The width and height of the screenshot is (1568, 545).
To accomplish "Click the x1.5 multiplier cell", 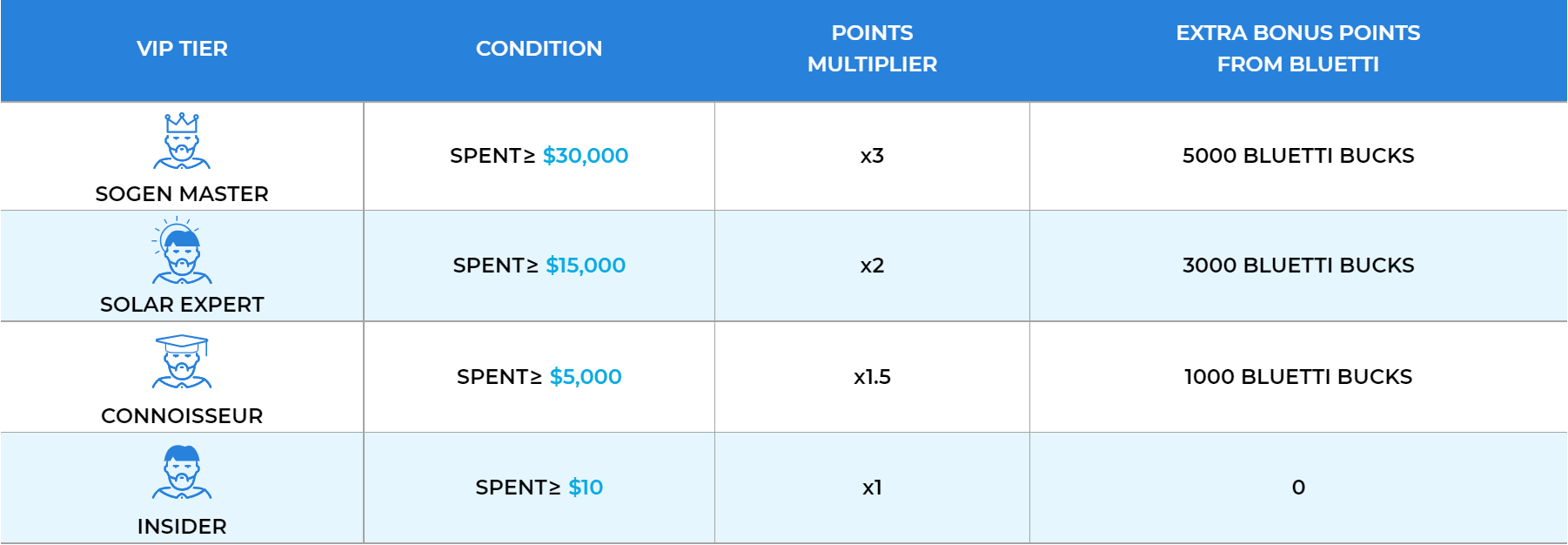I will [872, 377].
